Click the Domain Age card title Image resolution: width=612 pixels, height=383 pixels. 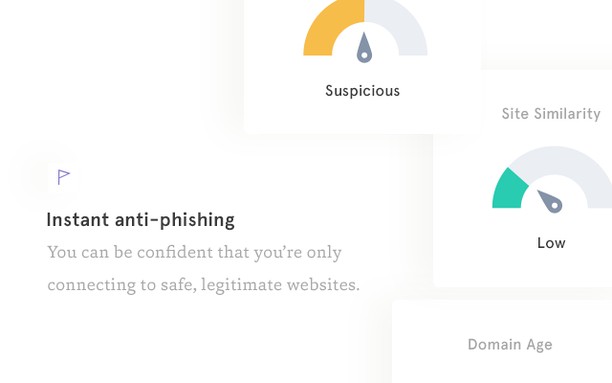coord(510,344)
